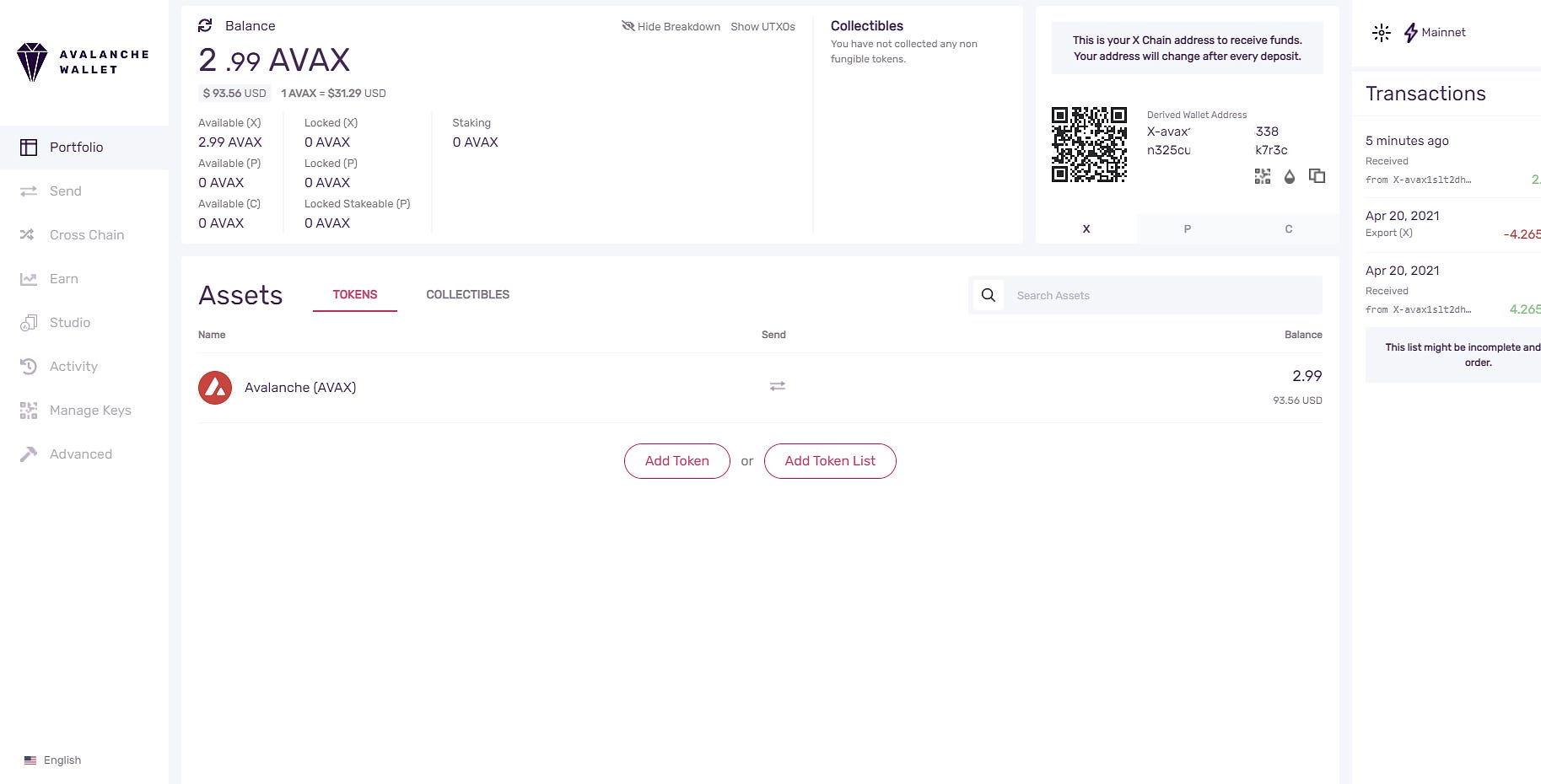The width and height of the screenshot is (1541, 784).
Task: Click the Derived Wallet Address label
Action: pos(1197,115)
